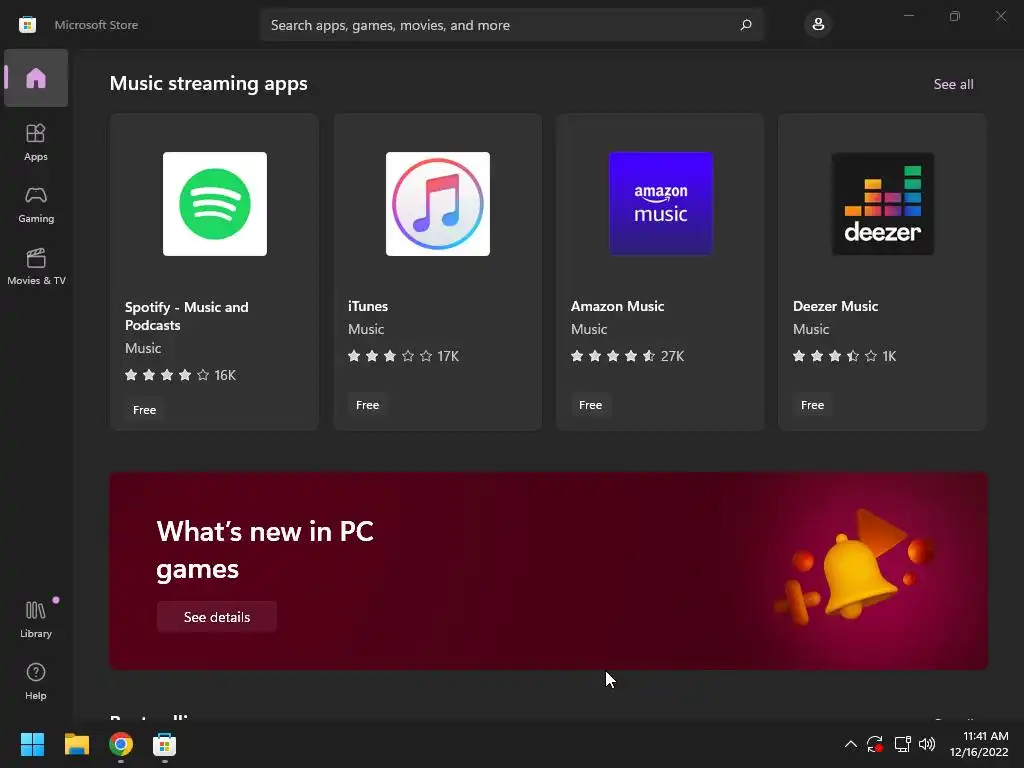This screenshot has height=768, width=1024.
Task: Open the Amazon Music app icon
Action: pos(660,204)
